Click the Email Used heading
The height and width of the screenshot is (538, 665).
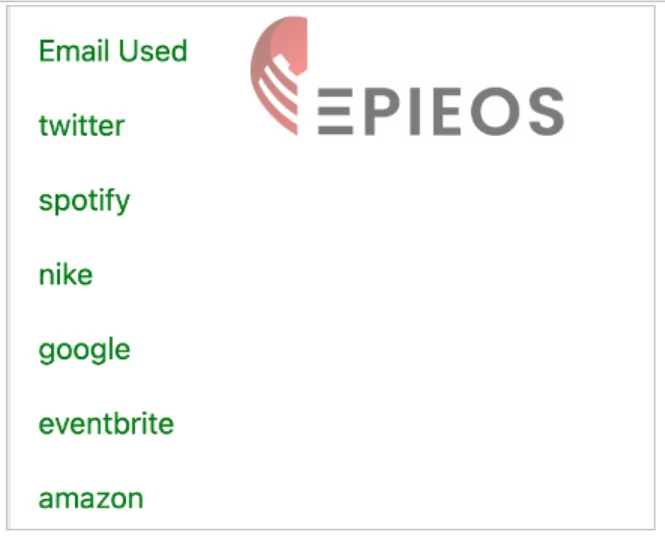click(113, 51)
